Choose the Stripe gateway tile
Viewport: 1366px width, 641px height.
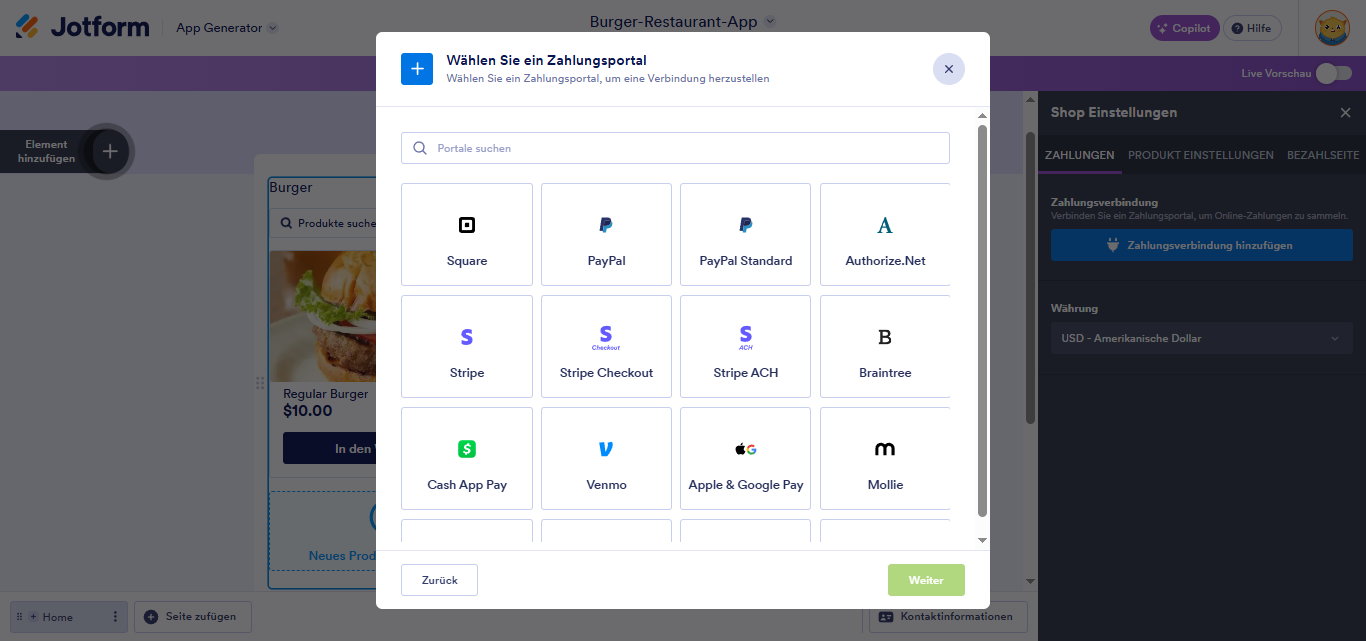tap(467, 347)
